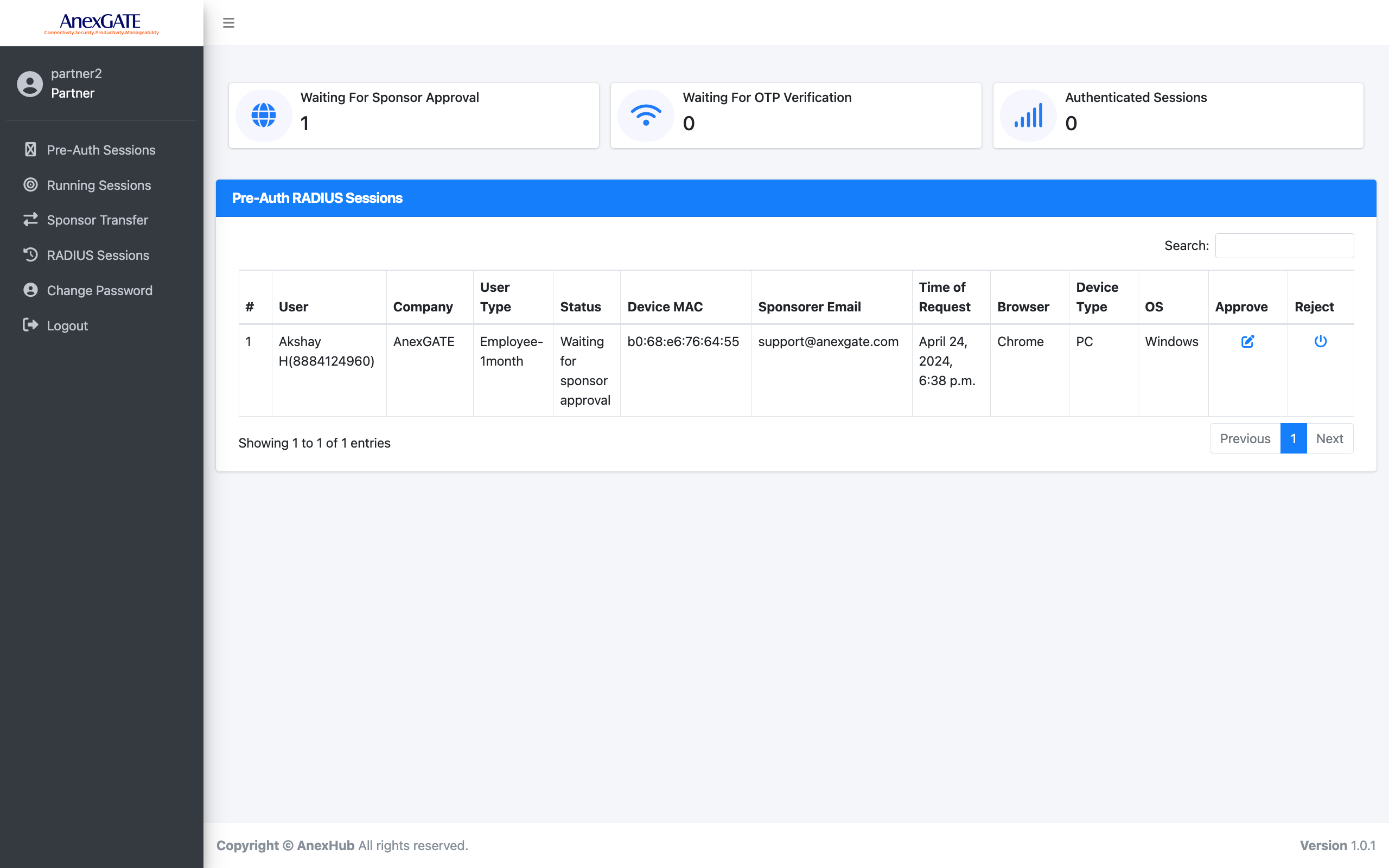Open Running Sessions in sidebar

coord(98,186)
